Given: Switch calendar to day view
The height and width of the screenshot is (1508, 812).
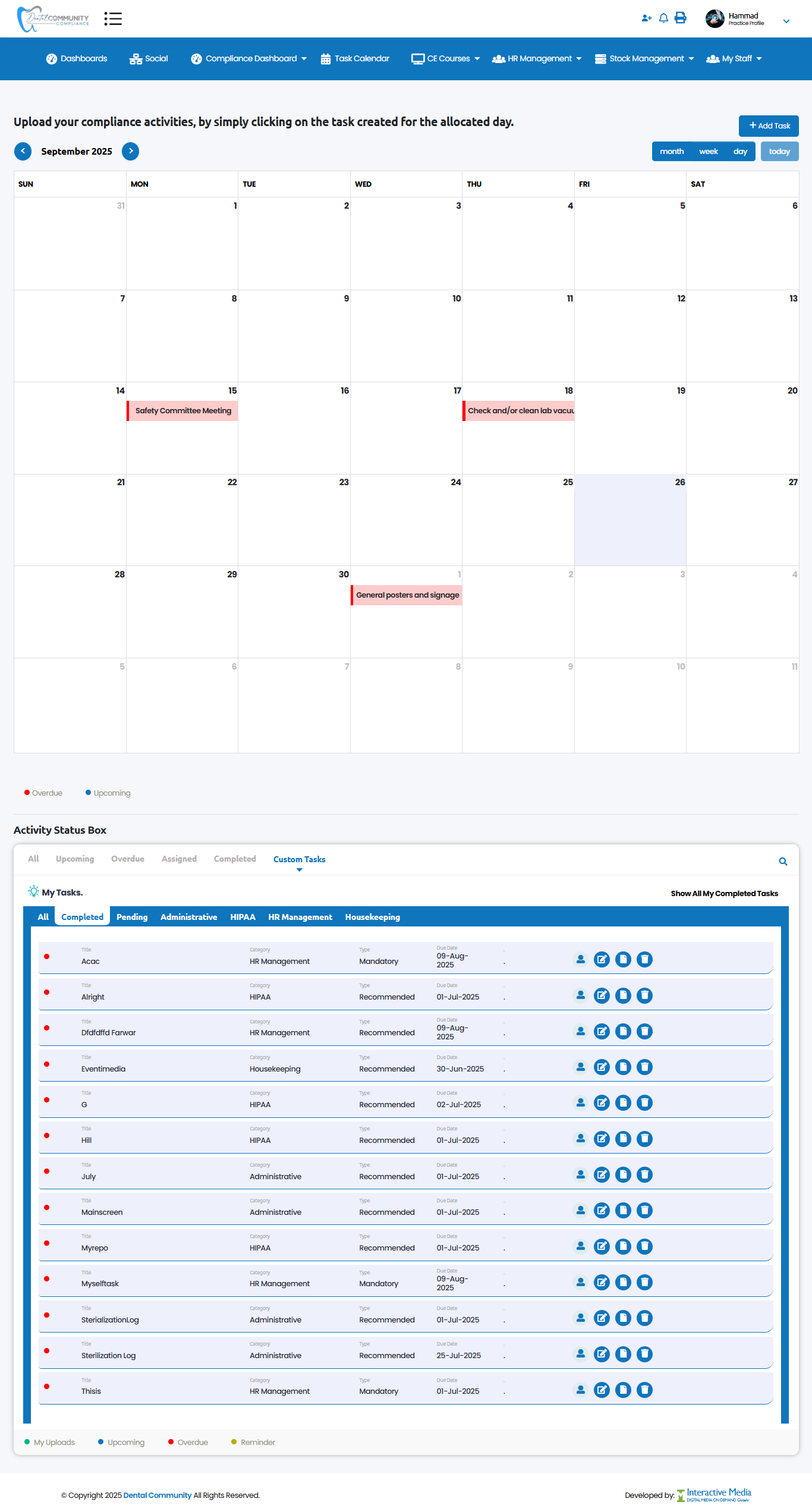Looking at the screenshot, I should point(739,152).
